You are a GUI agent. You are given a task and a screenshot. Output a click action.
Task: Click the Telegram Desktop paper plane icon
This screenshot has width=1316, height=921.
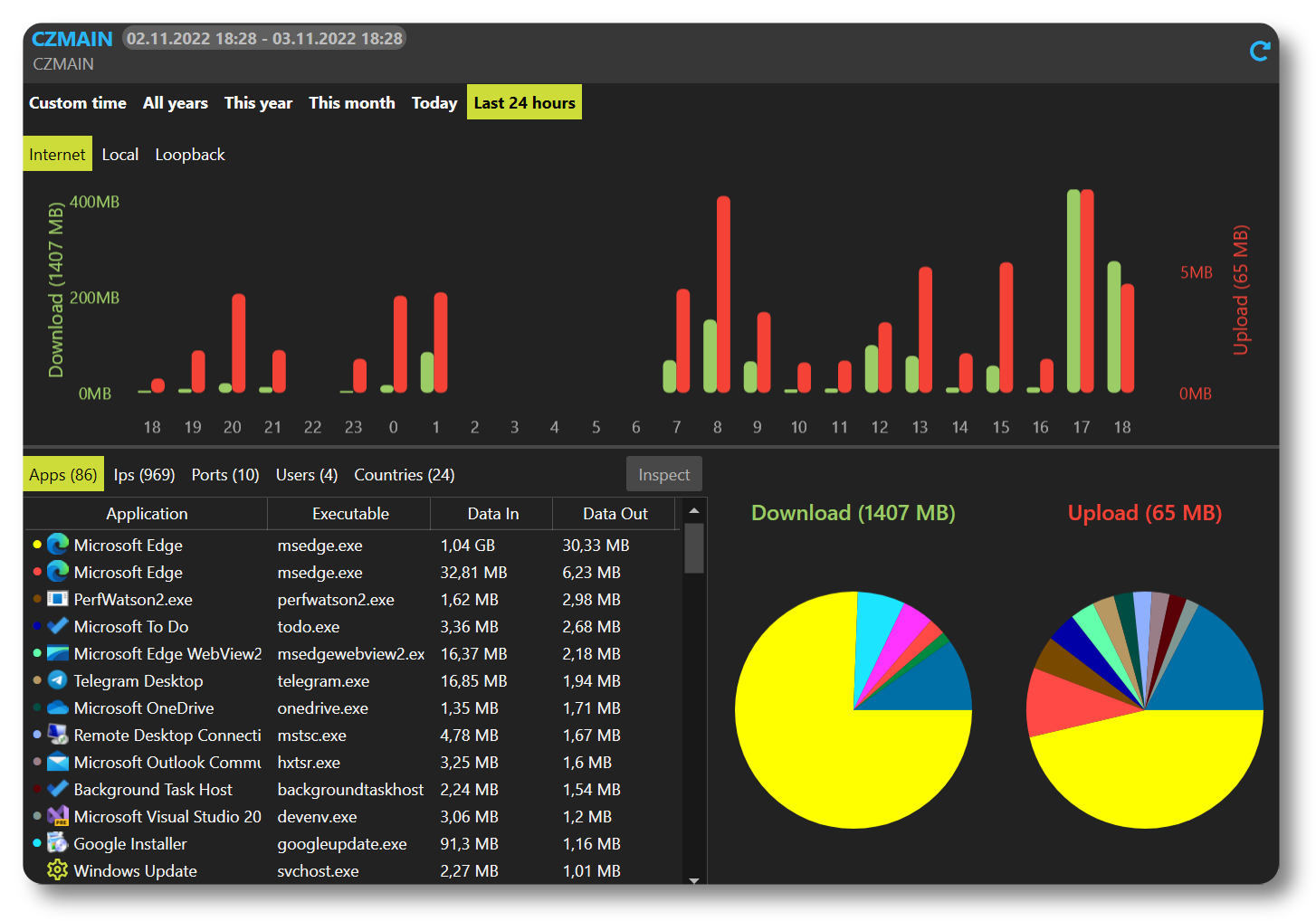point(58,680)
